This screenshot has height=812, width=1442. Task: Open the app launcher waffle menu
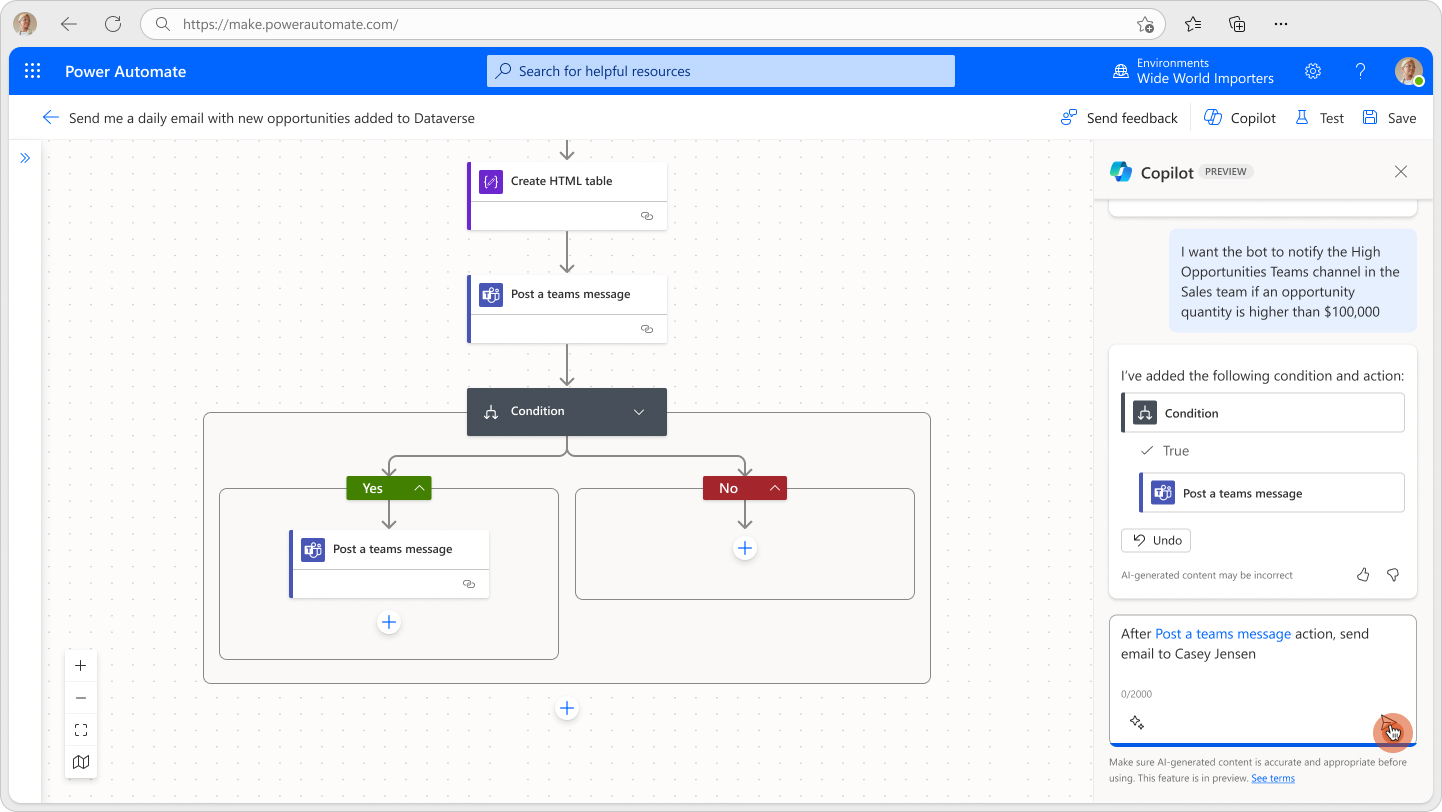click(x=32, y=71)
